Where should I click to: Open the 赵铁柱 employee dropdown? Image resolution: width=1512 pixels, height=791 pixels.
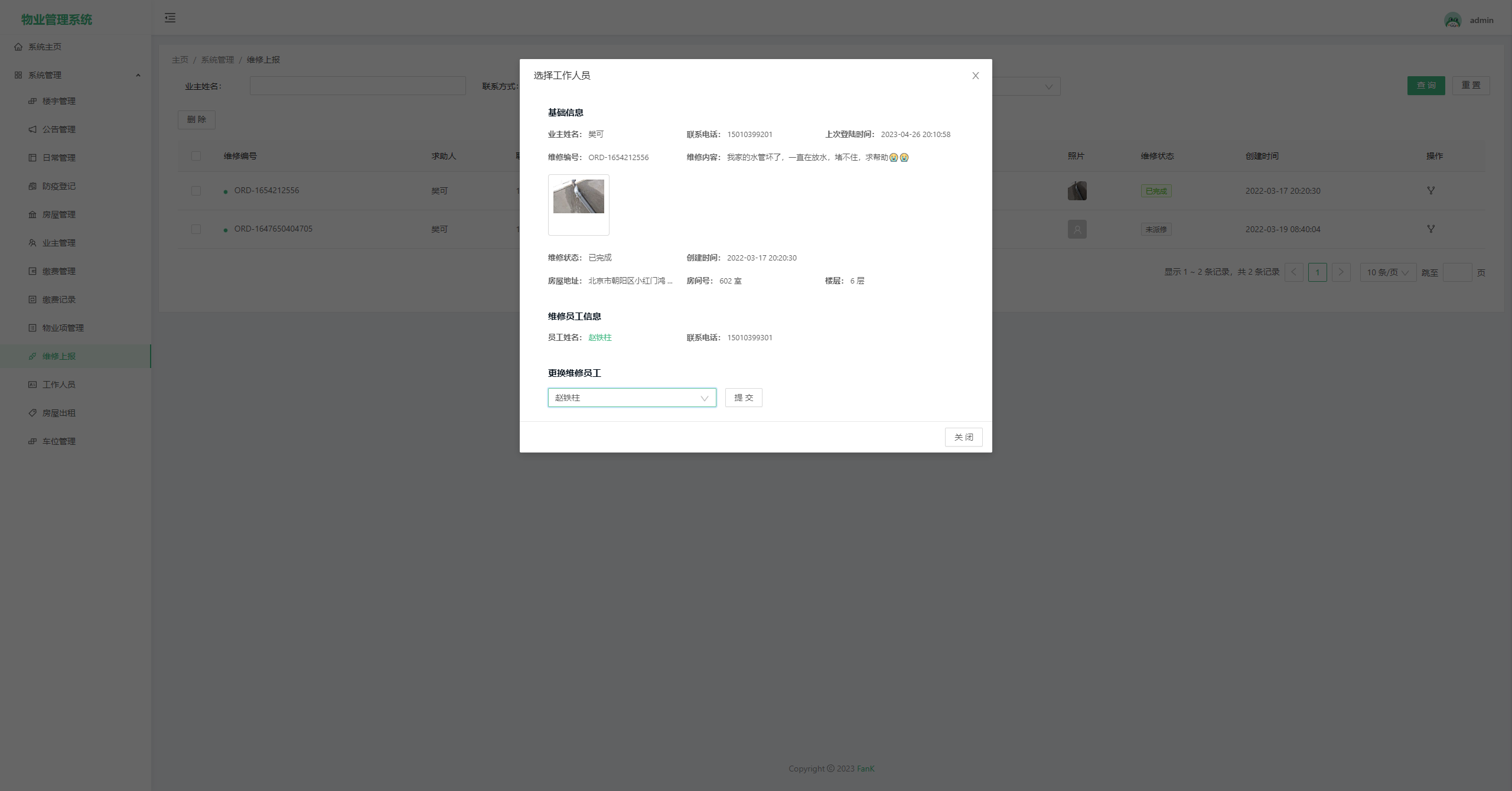(631, 398)
